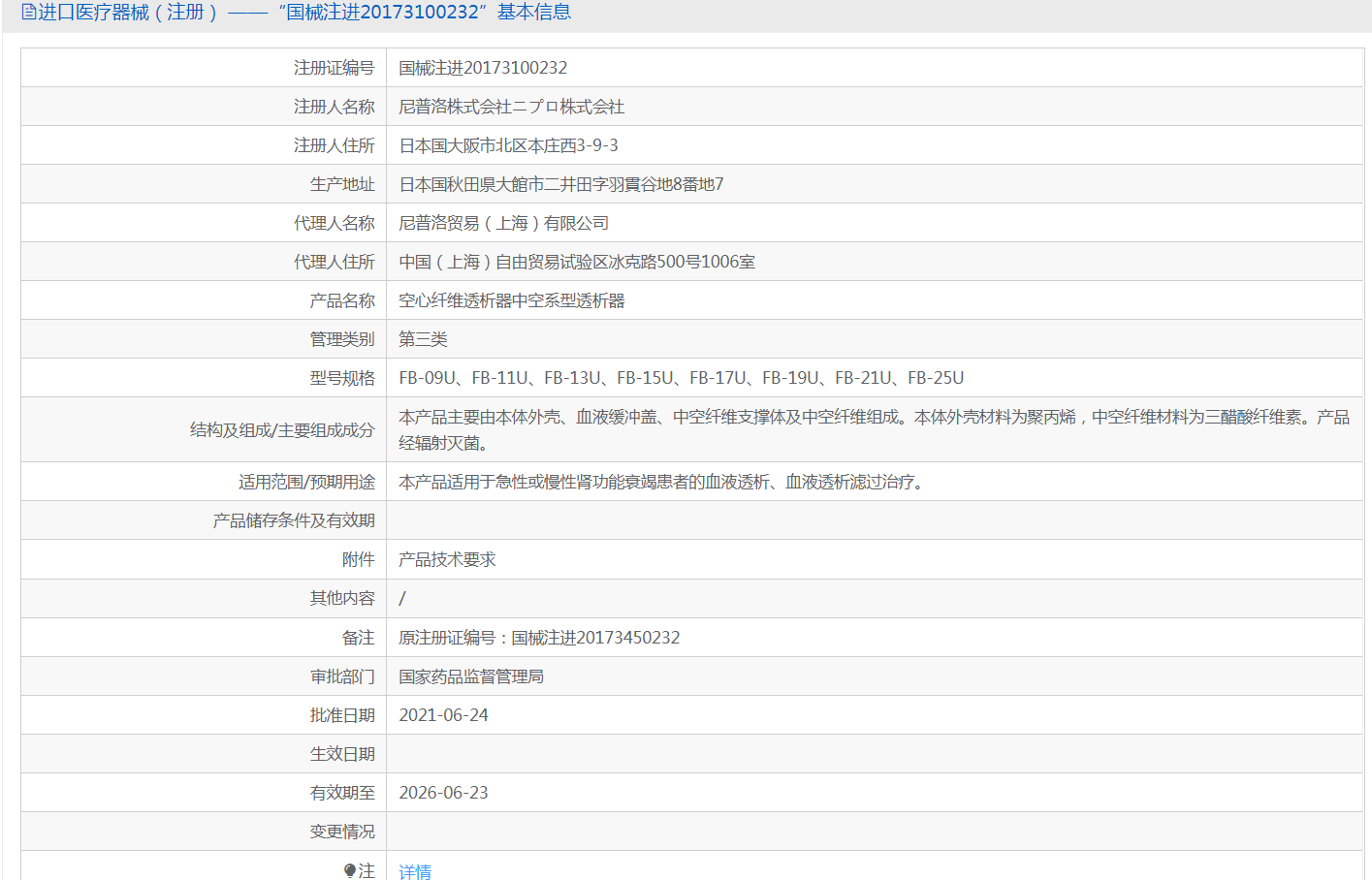Click the 变更情况 label
The width and height of the screenshot is (1372, 880).
342,831
